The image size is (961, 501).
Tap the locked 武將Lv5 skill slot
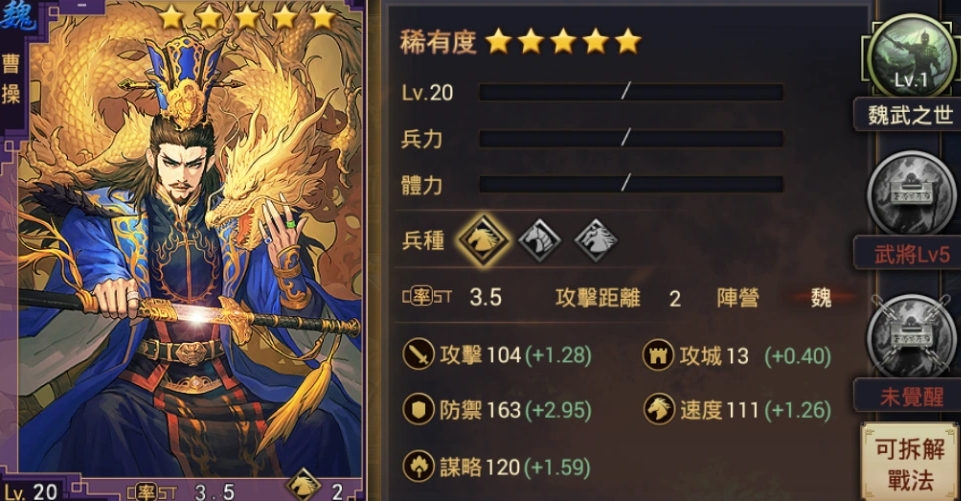coord(912,193)
